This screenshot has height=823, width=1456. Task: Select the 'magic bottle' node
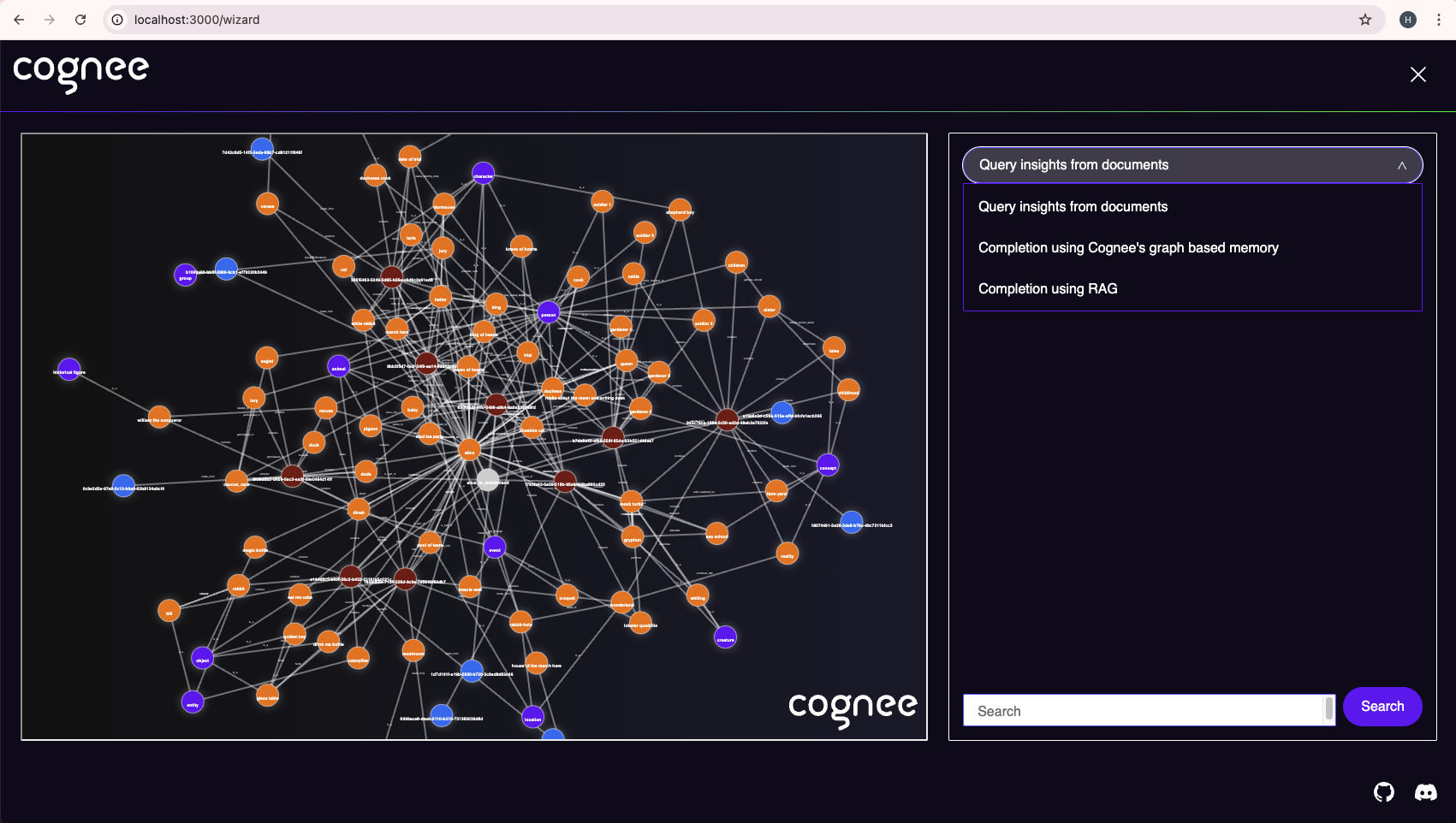pos(255,548)
